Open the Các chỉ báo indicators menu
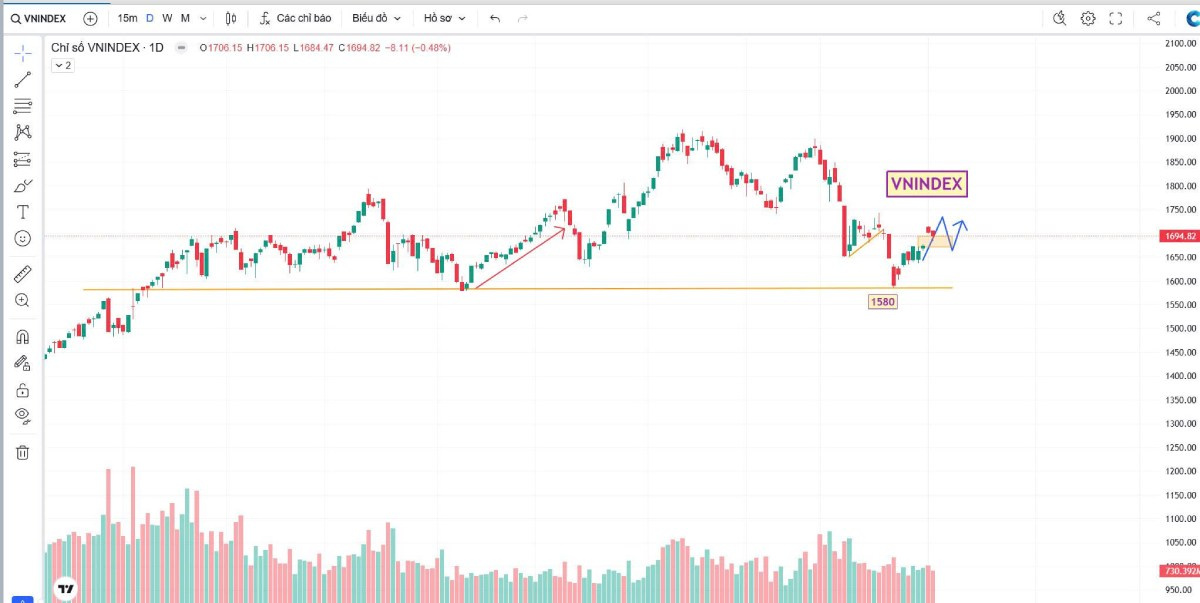 [x=303, y=17]
